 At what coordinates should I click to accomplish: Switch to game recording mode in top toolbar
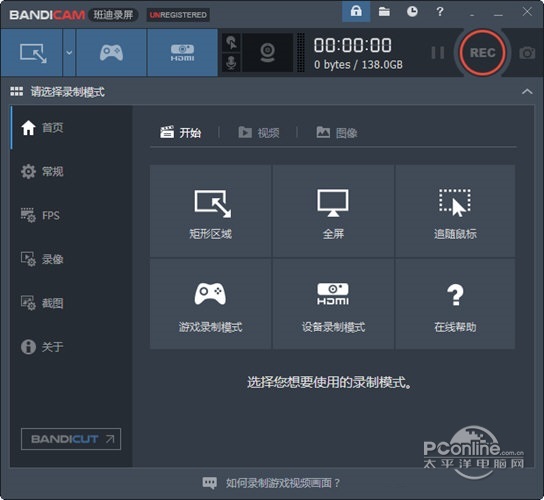point(111,53)
